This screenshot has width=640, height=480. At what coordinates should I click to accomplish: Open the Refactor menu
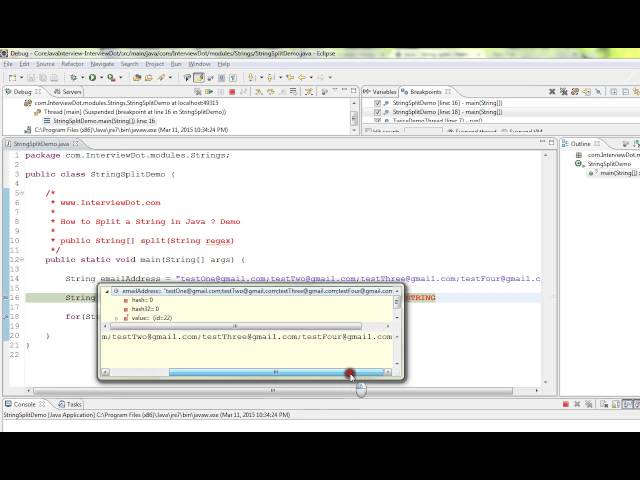(x=72, y=64)
